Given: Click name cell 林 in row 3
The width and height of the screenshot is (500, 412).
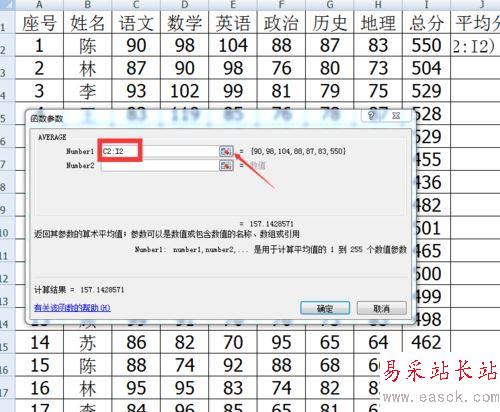Looking at the screenshot, I should pyautogui.click(x=88, y=68).
